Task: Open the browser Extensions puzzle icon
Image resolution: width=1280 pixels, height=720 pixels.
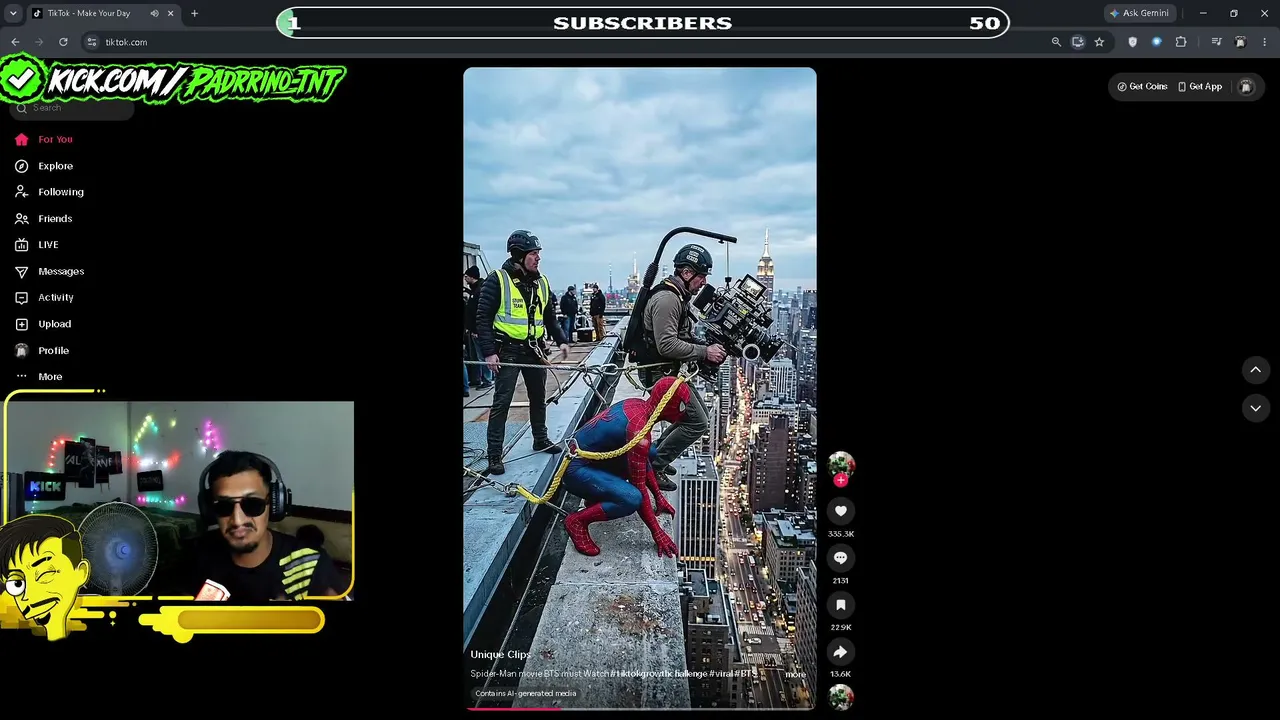Action: [x=1181, y=42]
